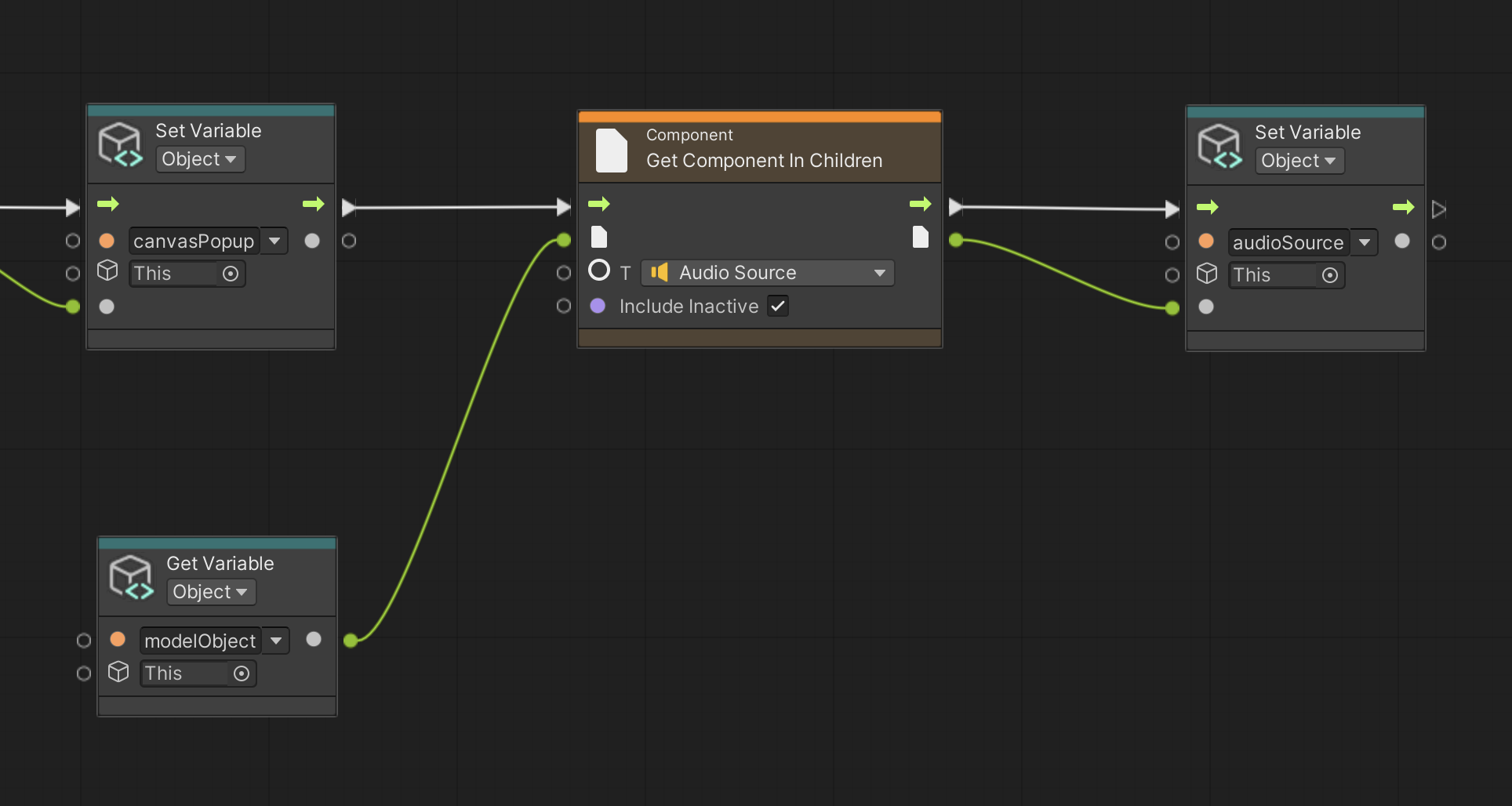The image size is (1512, 806).
Task: Click the modelObject variable name field
Action: point(200,641)
